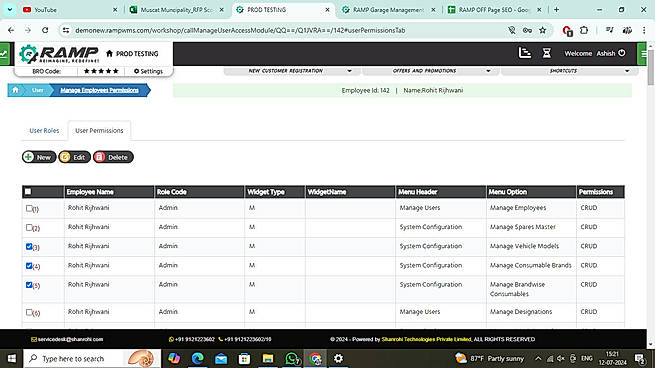
Task: Click the RAMP logo
Action: pos(58,54)
